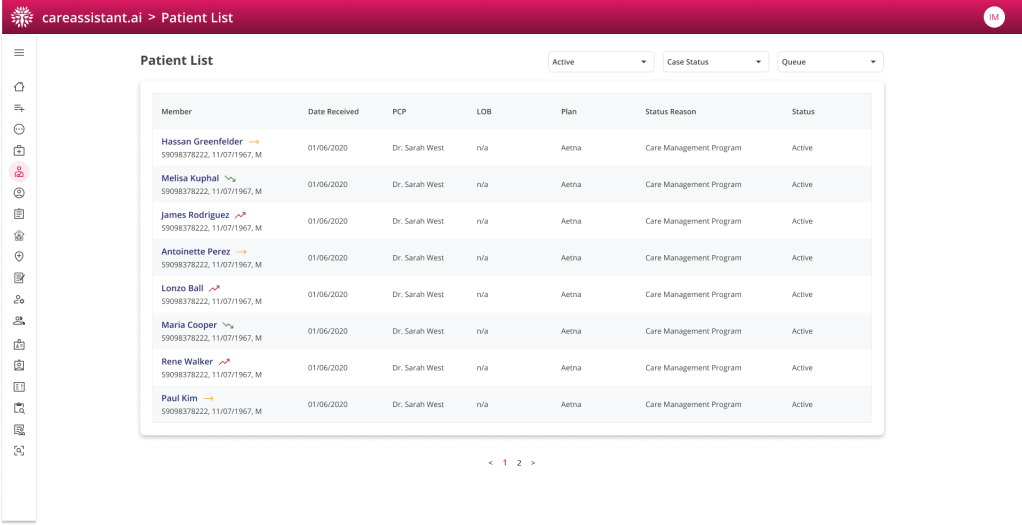Click the clipboard icon in sidebar

[19, 214]
